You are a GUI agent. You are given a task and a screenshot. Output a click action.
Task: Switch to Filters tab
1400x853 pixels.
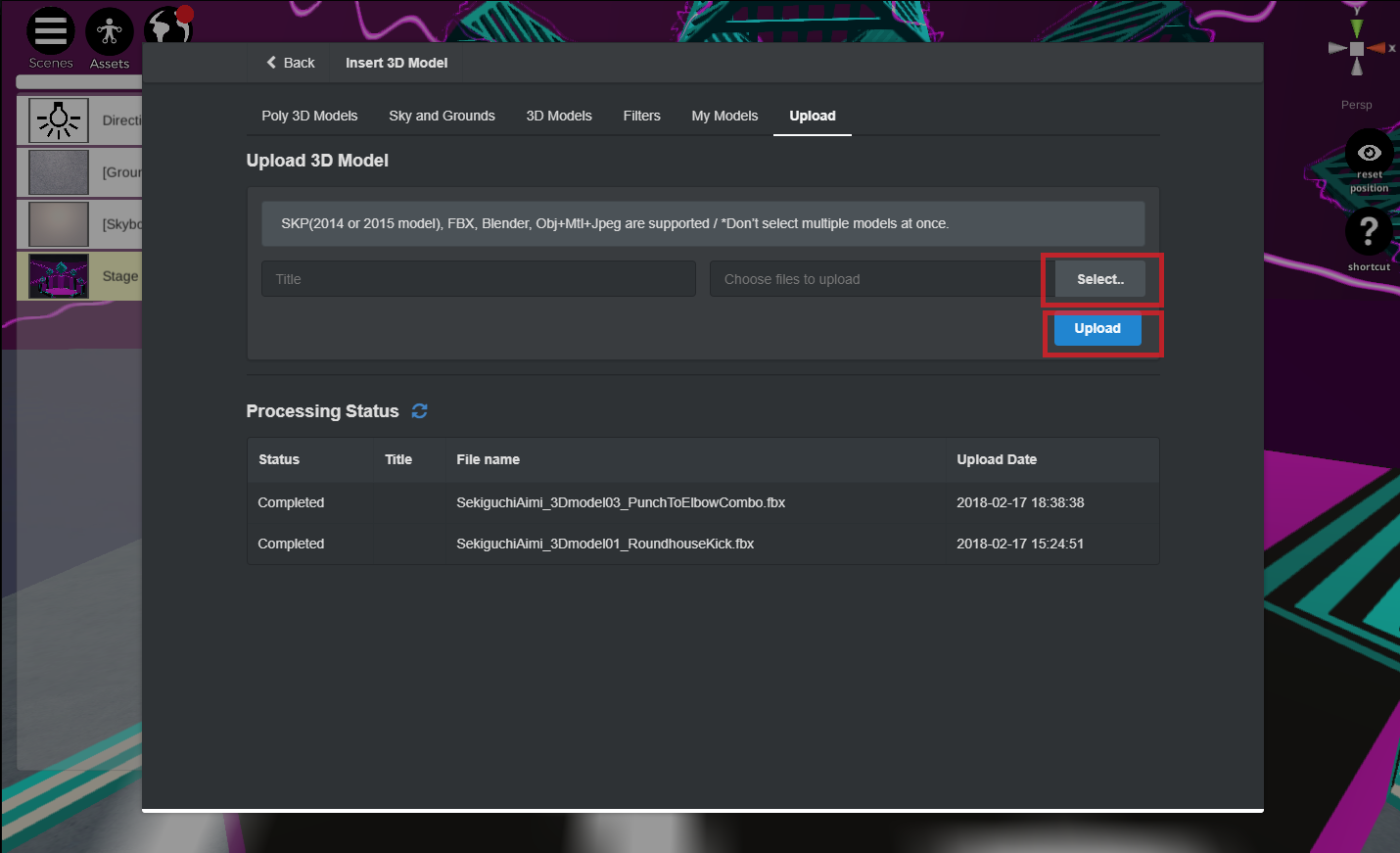tap(642, 116)
